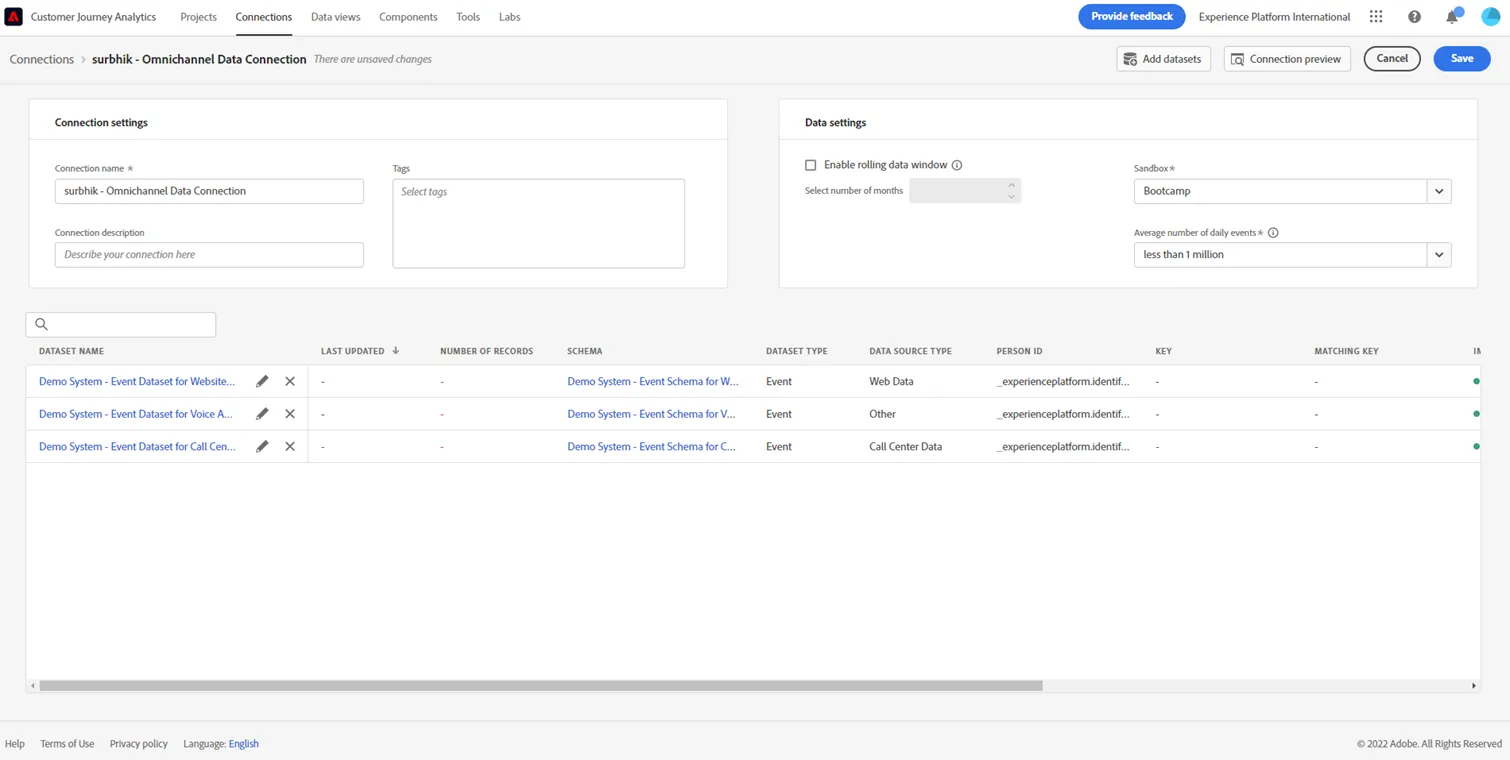
Task: Decrease number of months stepper
Action: pyautogui.click(x=1011, y=196)
